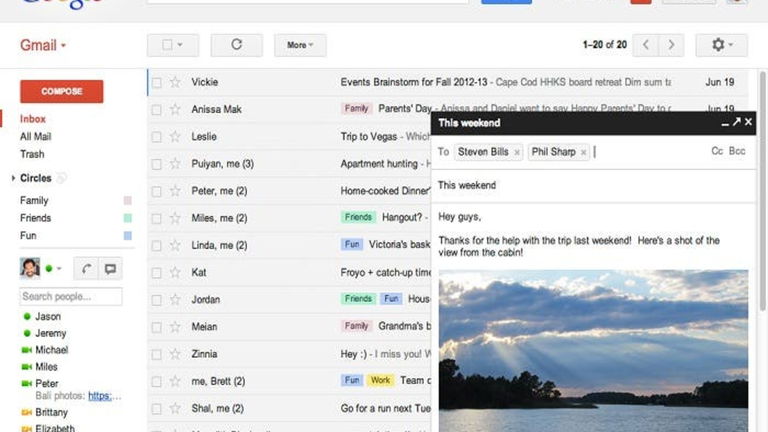This screenshot has height=432, width=768.
Task: Open the Friends circle label
Action: point(35,218)
